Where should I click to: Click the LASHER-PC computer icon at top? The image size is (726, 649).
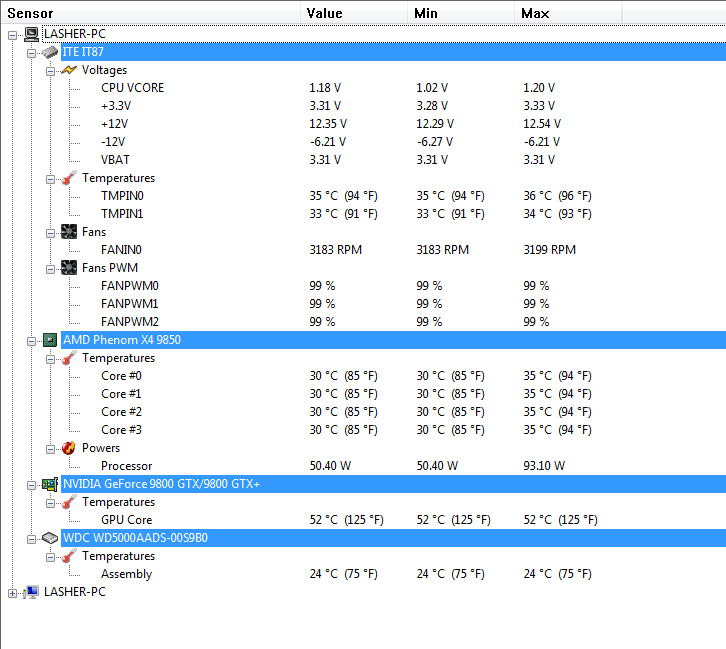[31, 34]
